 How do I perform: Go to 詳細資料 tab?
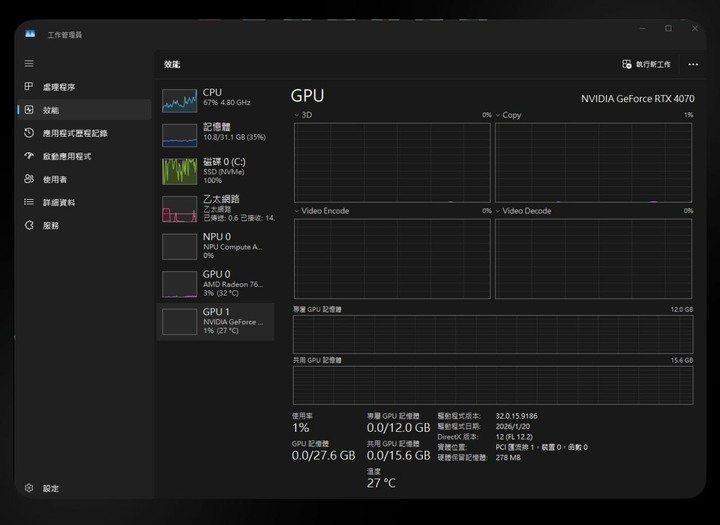[59, 202]
